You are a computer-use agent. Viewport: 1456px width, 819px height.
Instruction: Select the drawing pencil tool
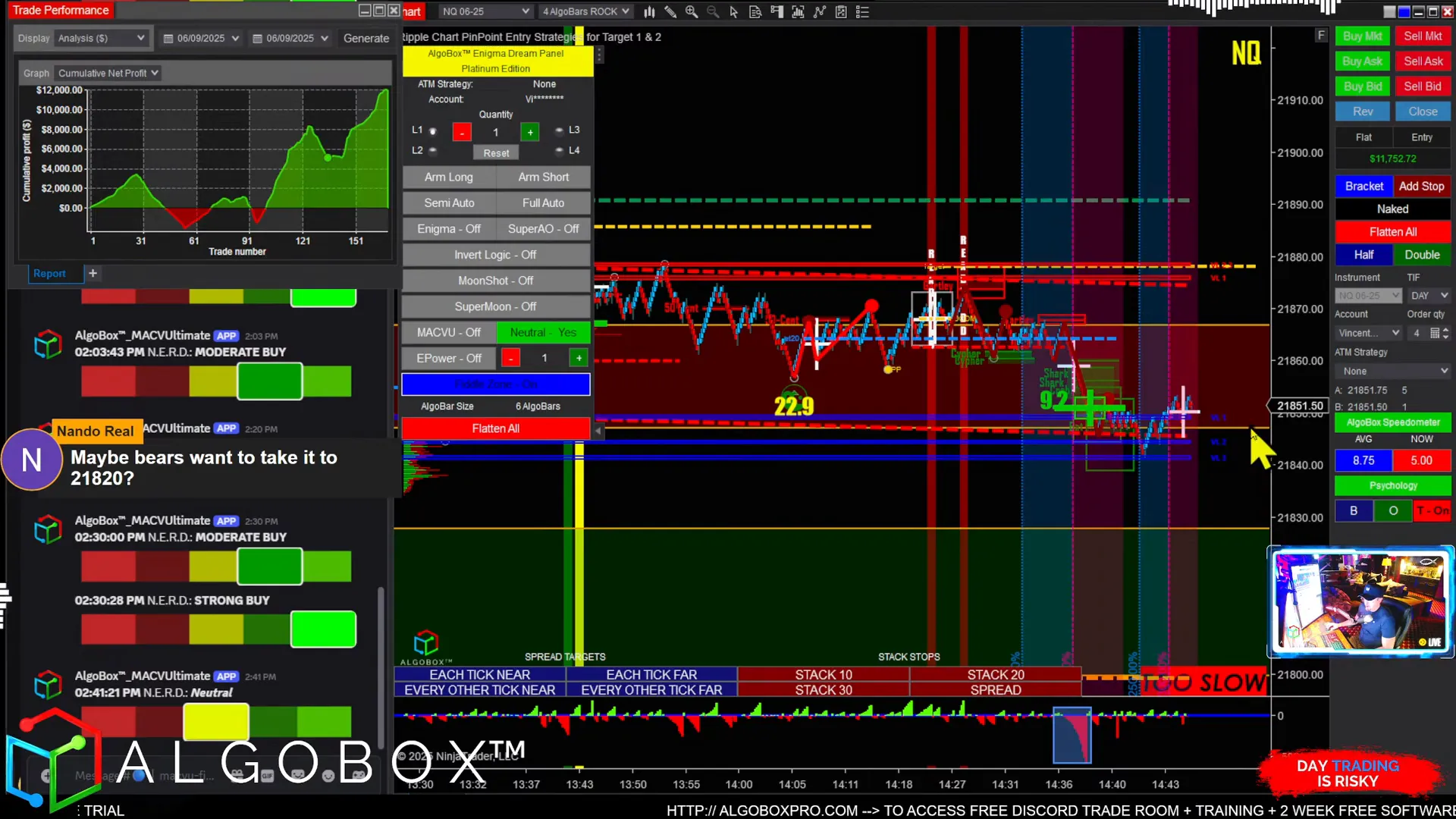point(670,11)
